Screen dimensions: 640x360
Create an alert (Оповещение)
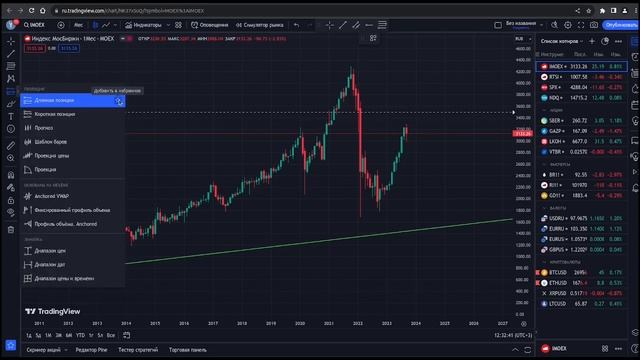(210, 25)
